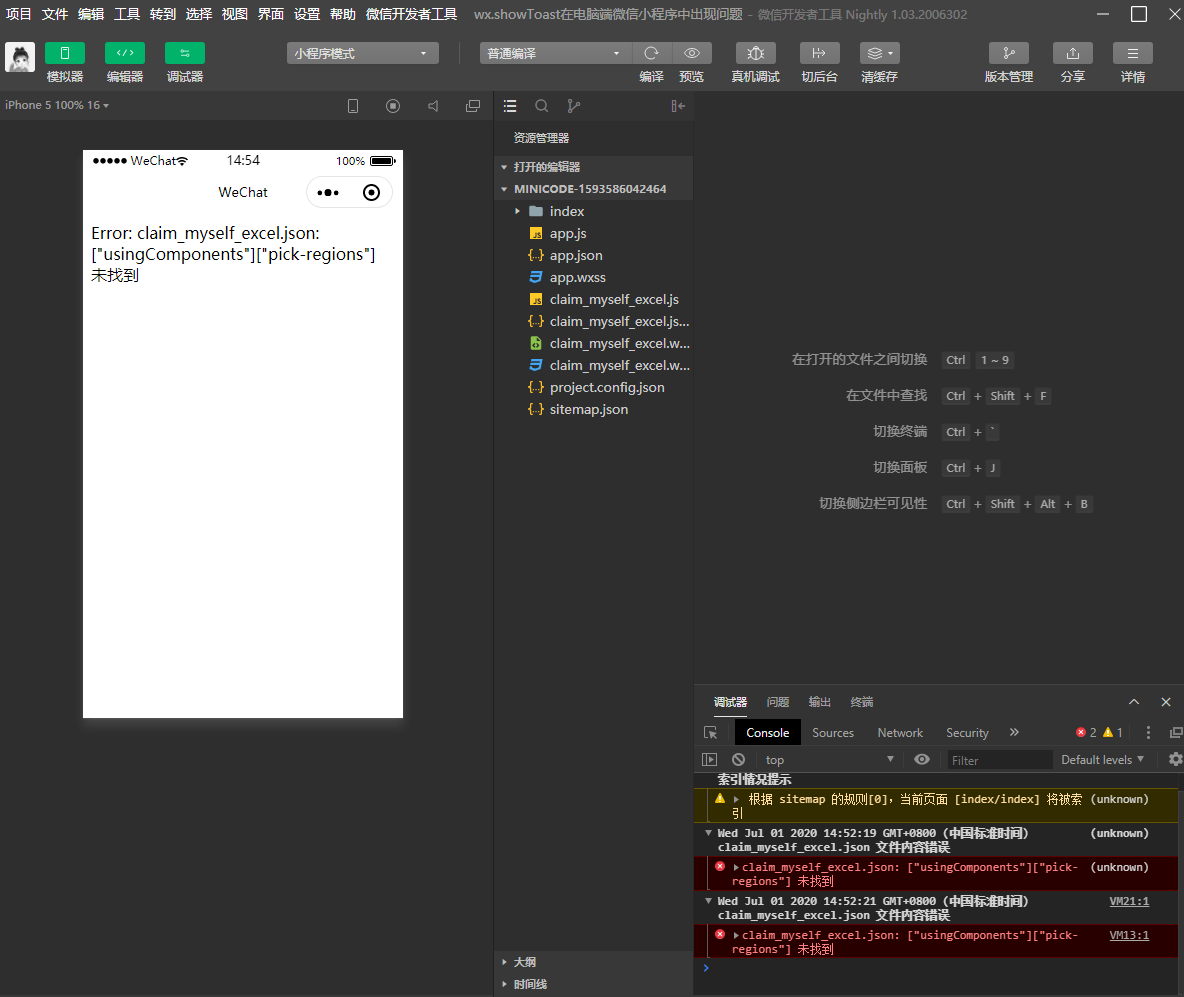Image resolution: width=1184 pixels, height=997 pixels.
Task: Open the top context dropdown
Action: tap(829, 760)
